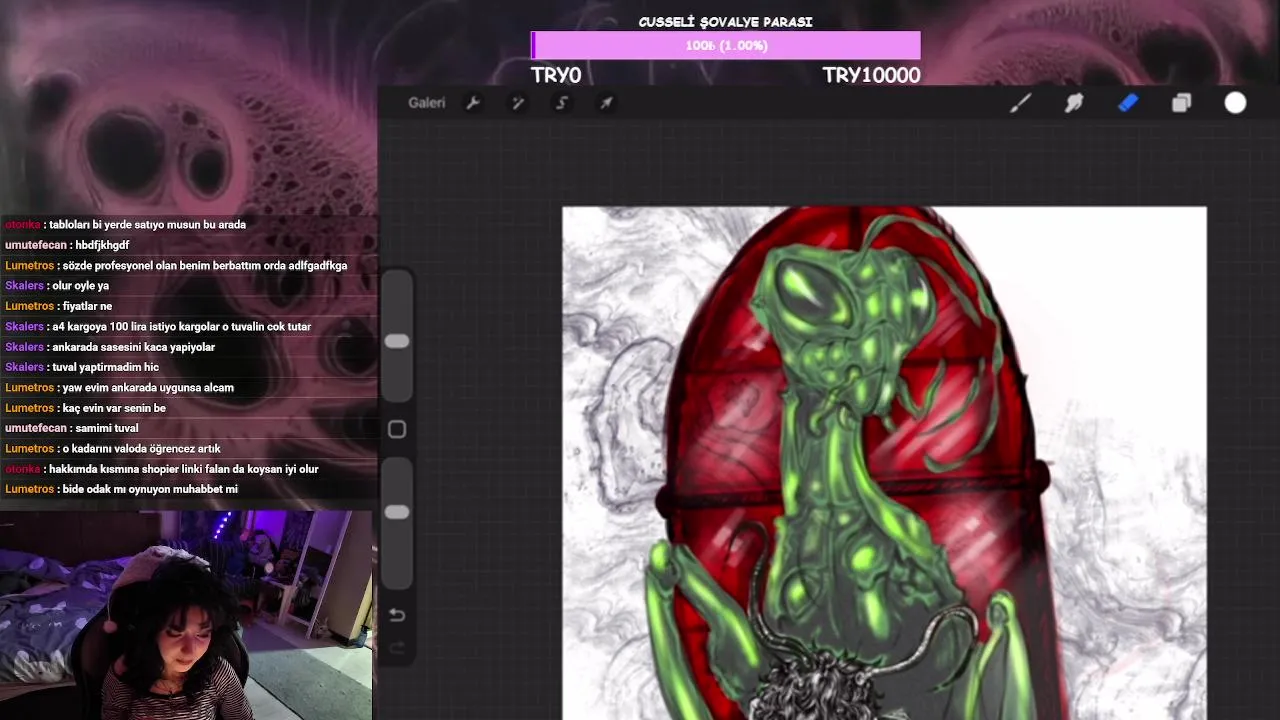Tap the redo arrow below undo

[397, 649]
